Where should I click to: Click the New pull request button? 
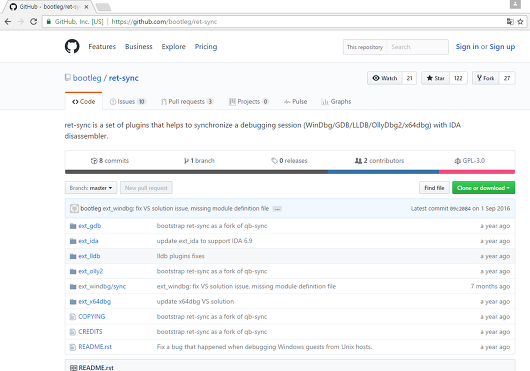(x=146, y=188)
